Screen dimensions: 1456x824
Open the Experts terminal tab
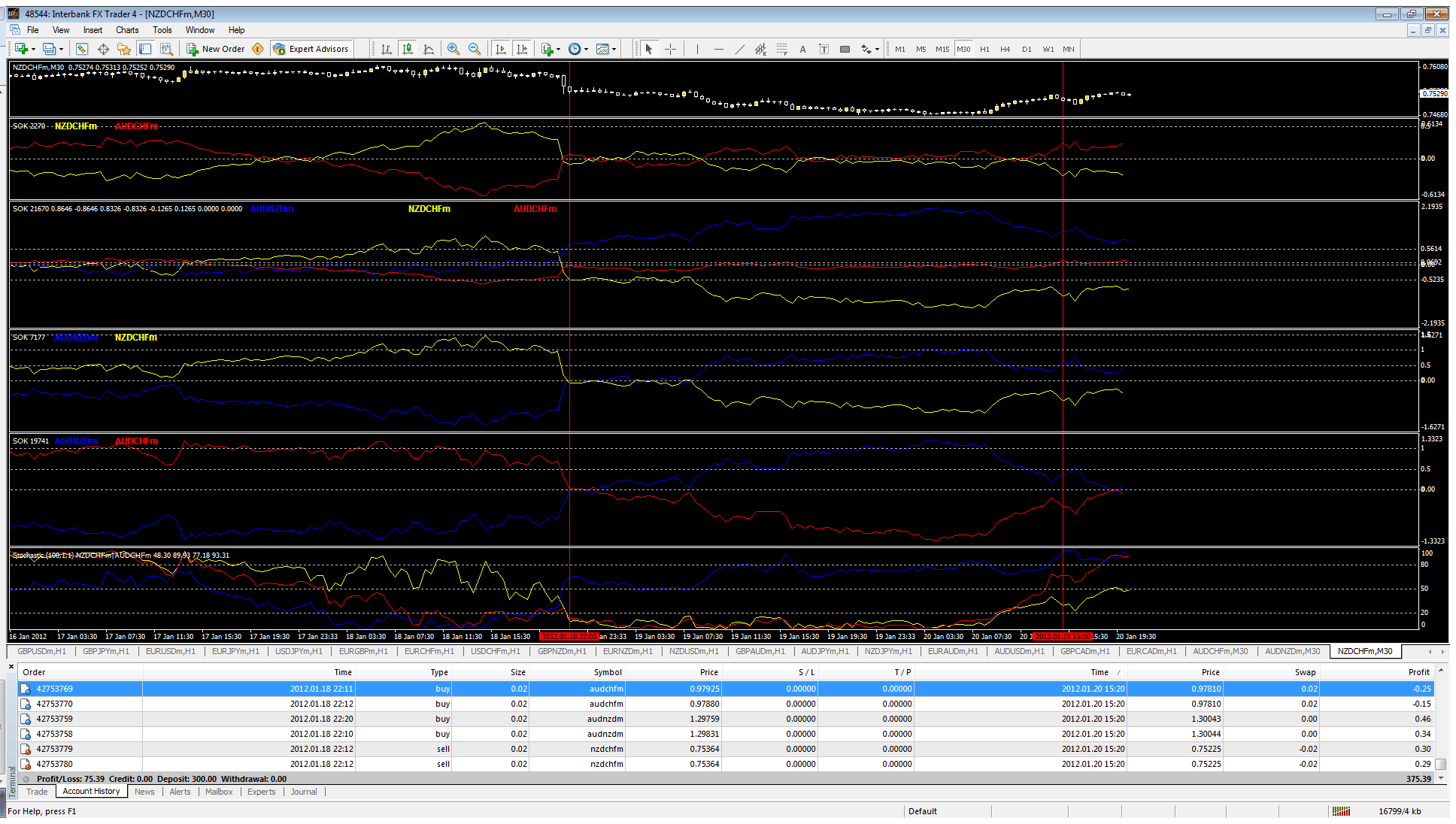[x=262, y=792]
